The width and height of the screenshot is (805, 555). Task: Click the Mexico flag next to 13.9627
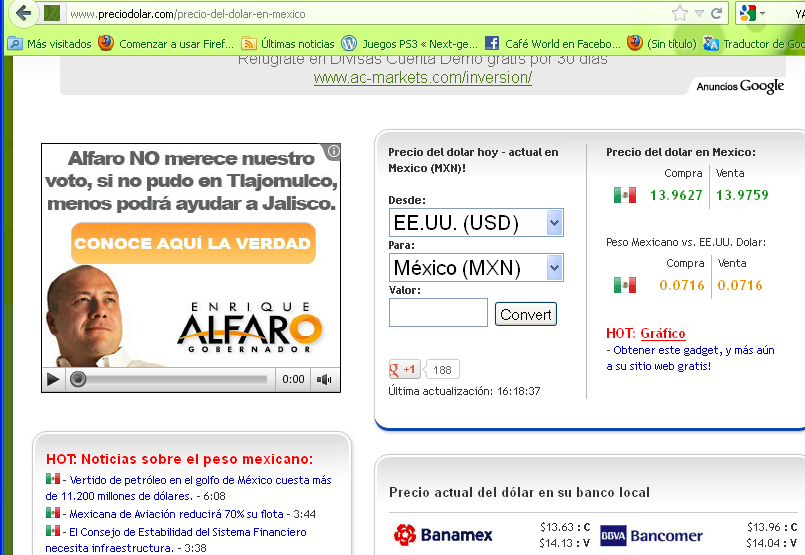(x=625, y=195)
